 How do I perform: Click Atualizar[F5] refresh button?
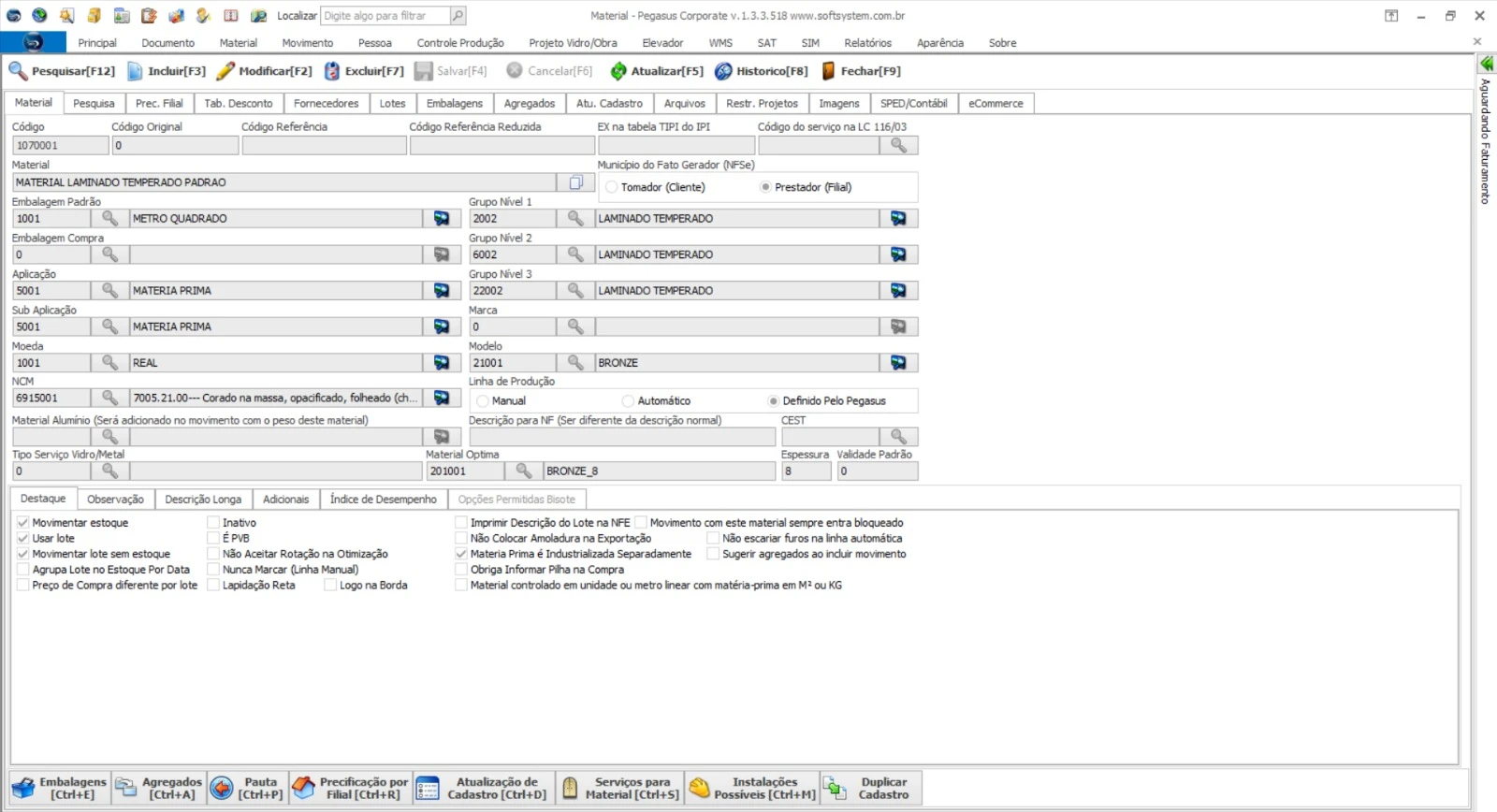(657, 71)
